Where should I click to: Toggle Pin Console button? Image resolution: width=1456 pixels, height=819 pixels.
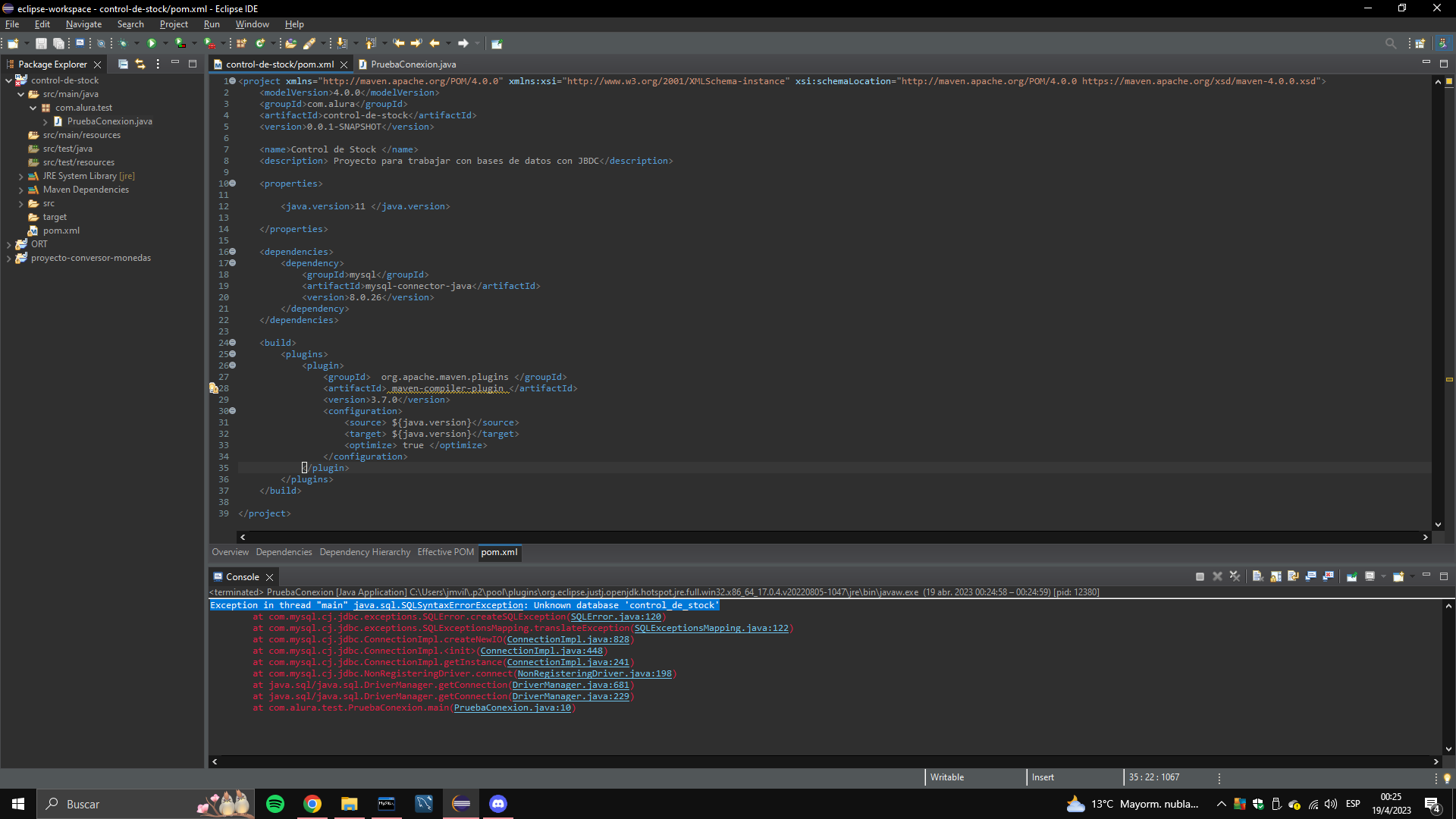(x=1352, y=576)
